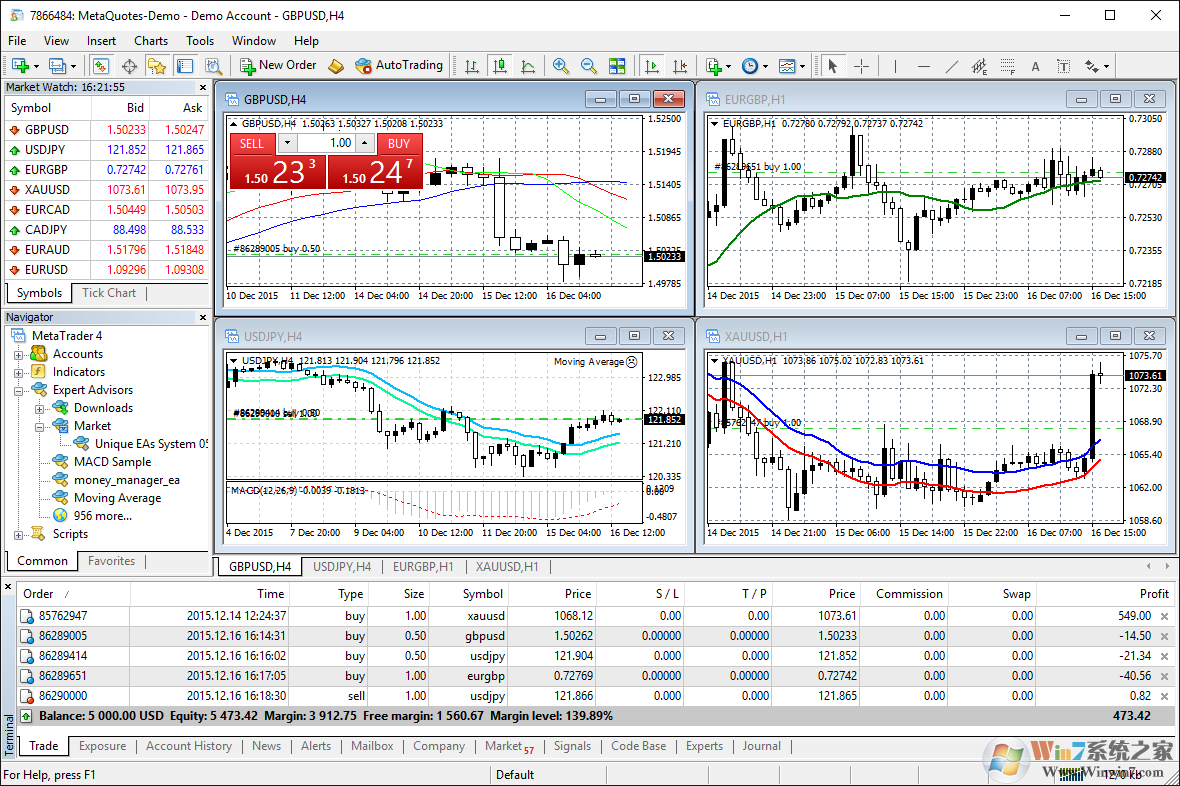Click the Zoom In magnifier icon
The image size is (1180, 786).
tap(560, 66)
